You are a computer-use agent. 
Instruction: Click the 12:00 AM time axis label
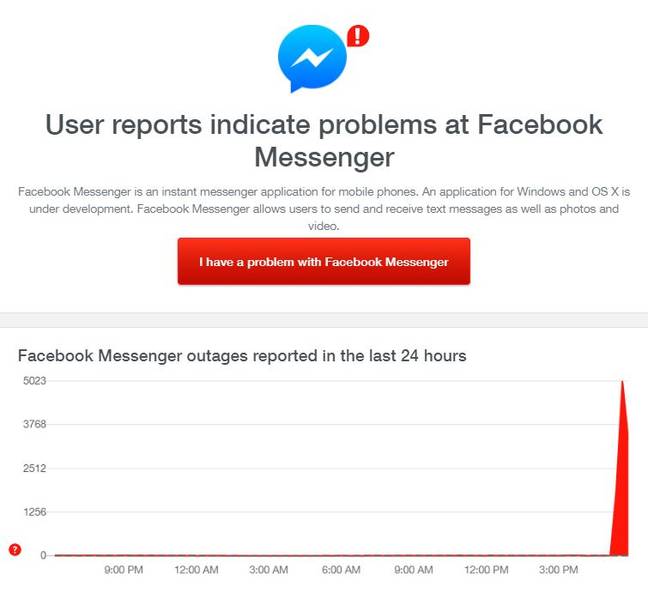196,570
